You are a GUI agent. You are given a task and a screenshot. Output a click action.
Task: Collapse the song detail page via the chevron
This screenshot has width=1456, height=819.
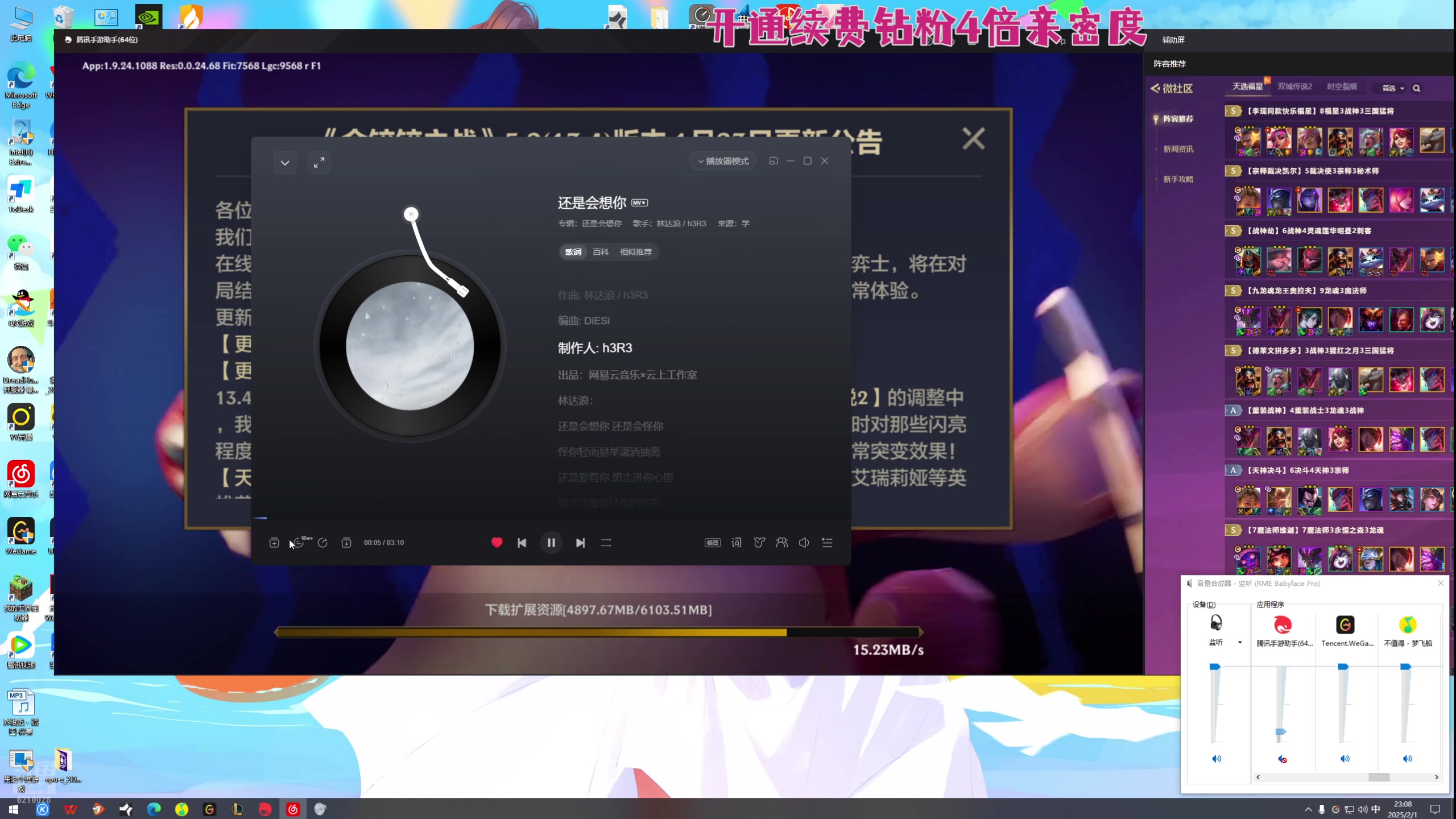pyautogui.click(x=285, y=163)
